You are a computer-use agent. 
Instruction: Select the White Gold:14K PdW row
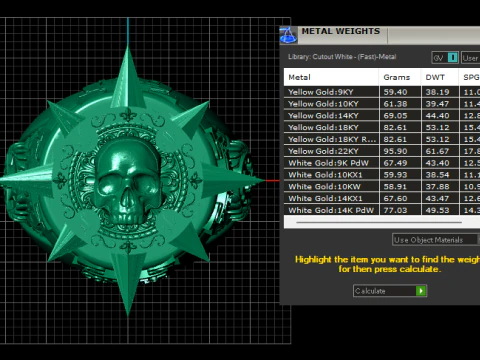pyautogui.click(x=382, y=210)
